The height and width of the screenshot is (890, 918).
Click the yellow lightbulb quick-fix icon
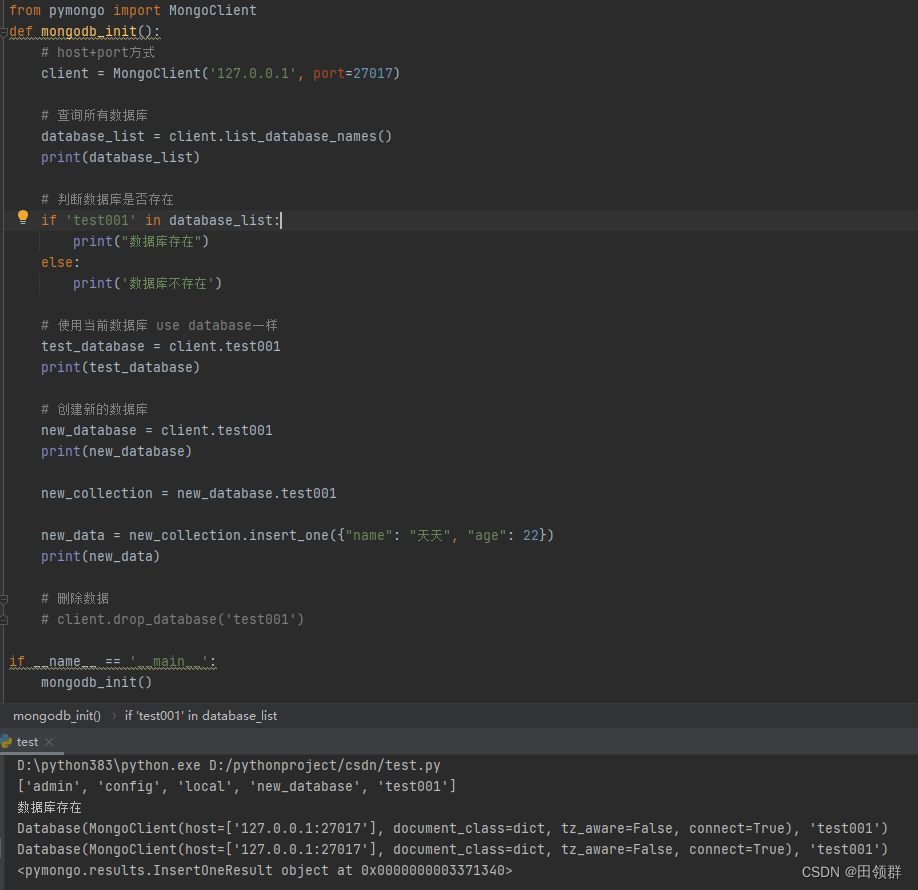click(23, 217)
